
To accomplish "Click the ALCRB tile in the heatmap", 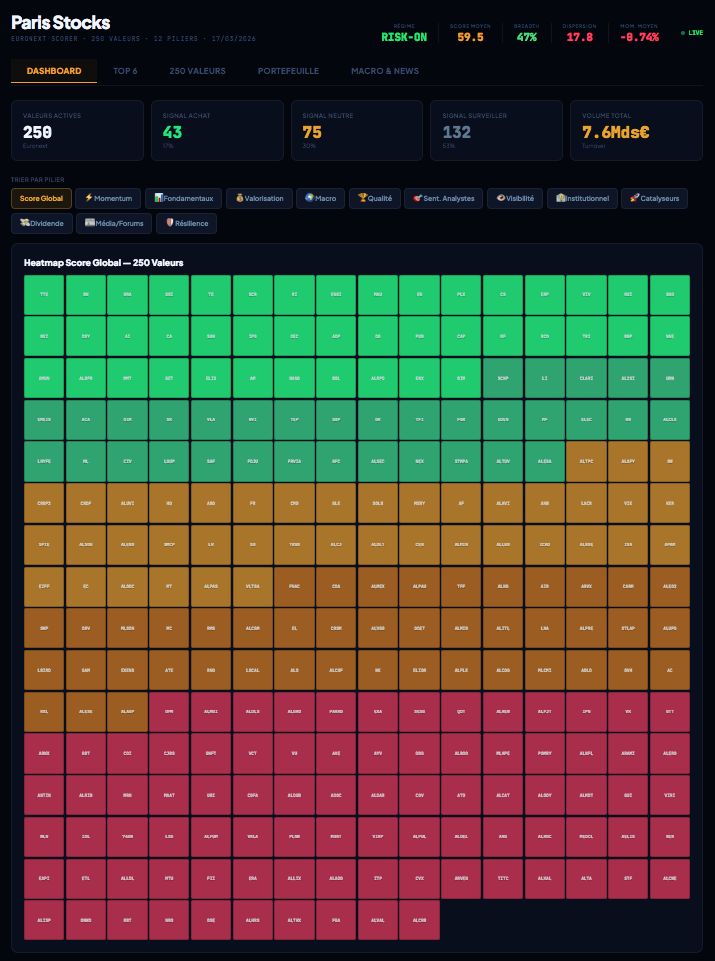I will click(x=420, y=920).
